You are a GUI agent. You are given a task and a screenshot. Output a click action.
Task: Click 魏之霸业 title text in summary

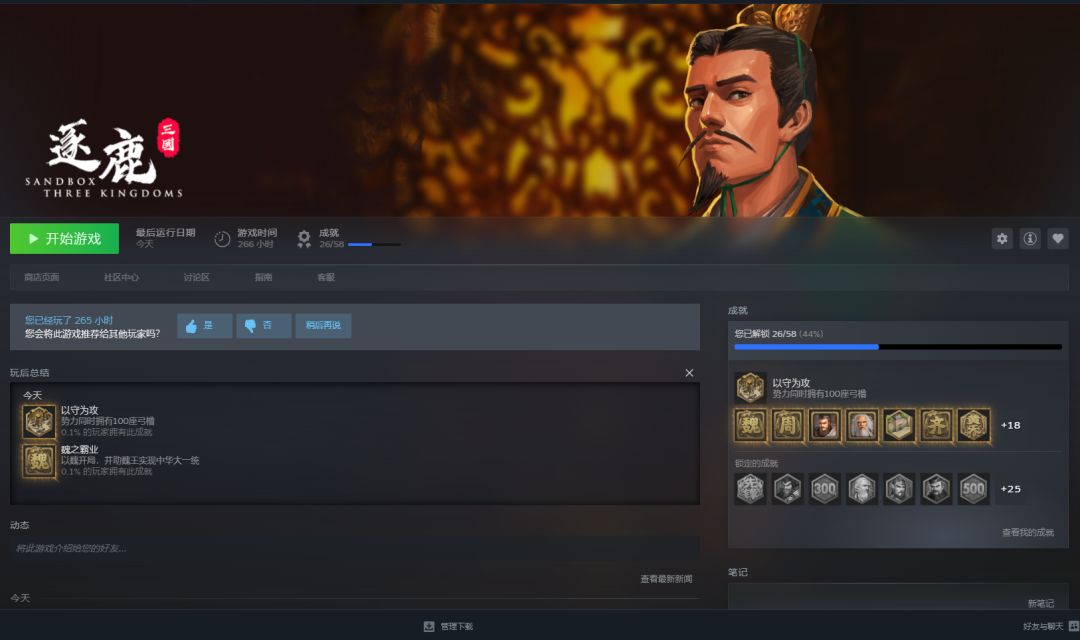[x=79, y=449]
